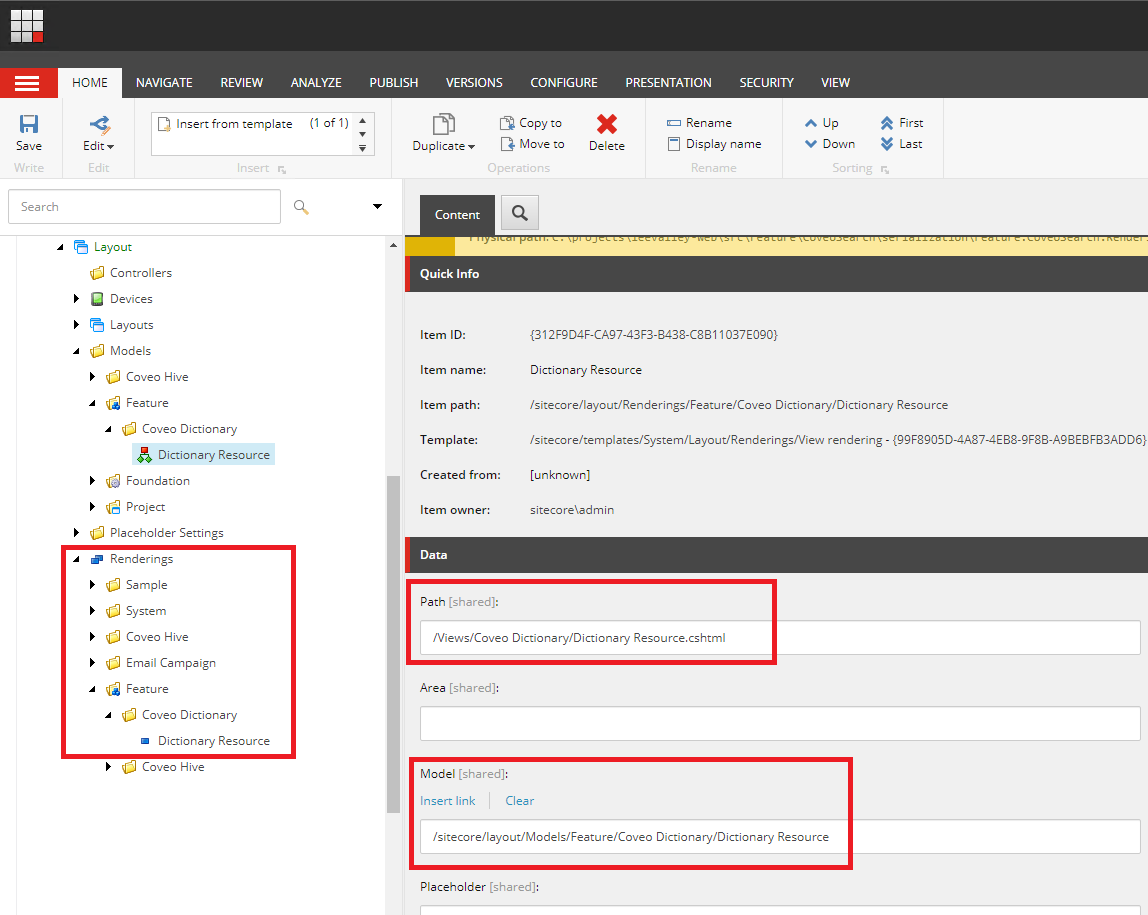Click the Move to icon

pos(507,144)
